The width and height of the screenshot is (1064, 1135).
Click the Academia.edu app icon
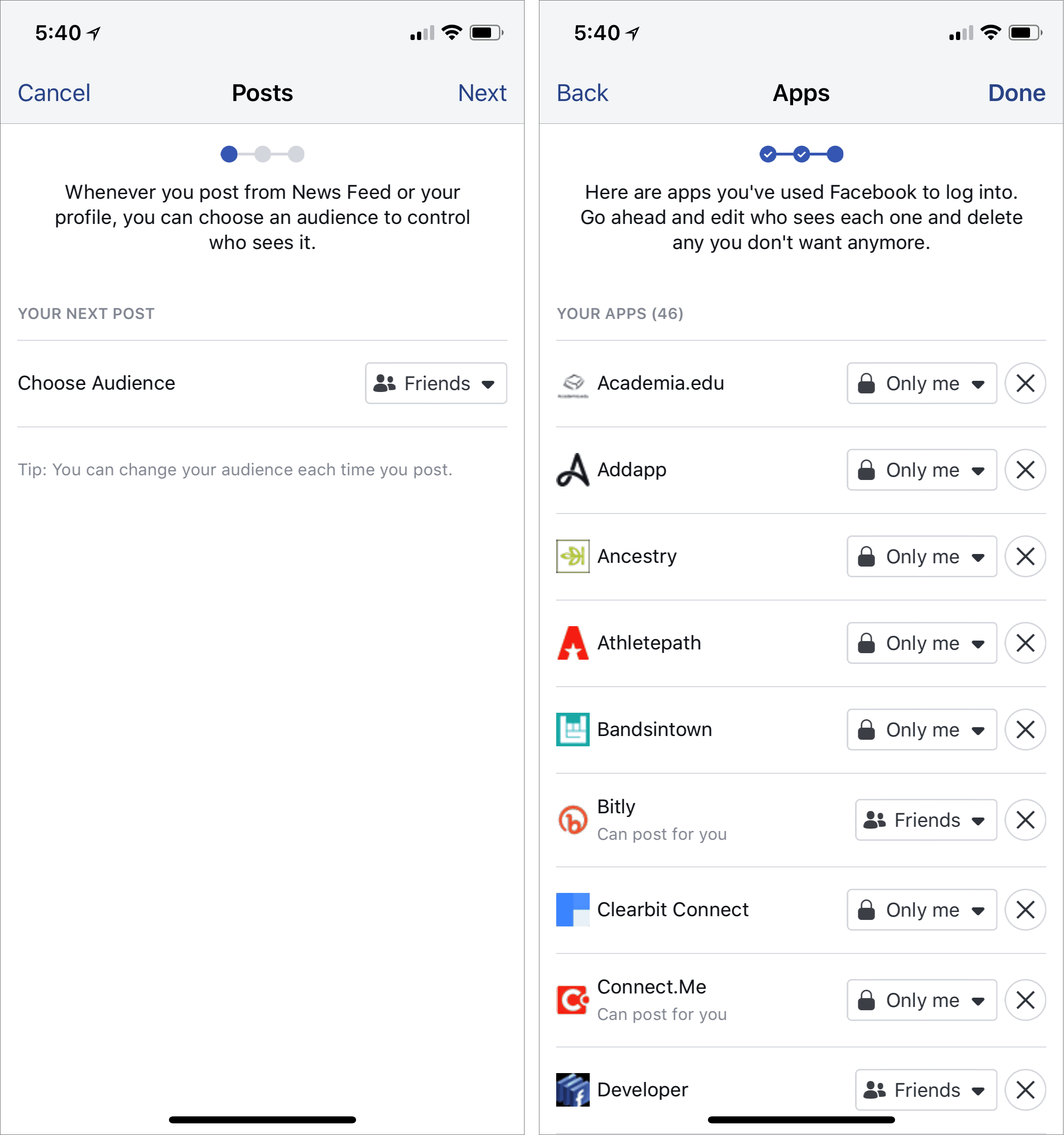click(x=572, y=384)
